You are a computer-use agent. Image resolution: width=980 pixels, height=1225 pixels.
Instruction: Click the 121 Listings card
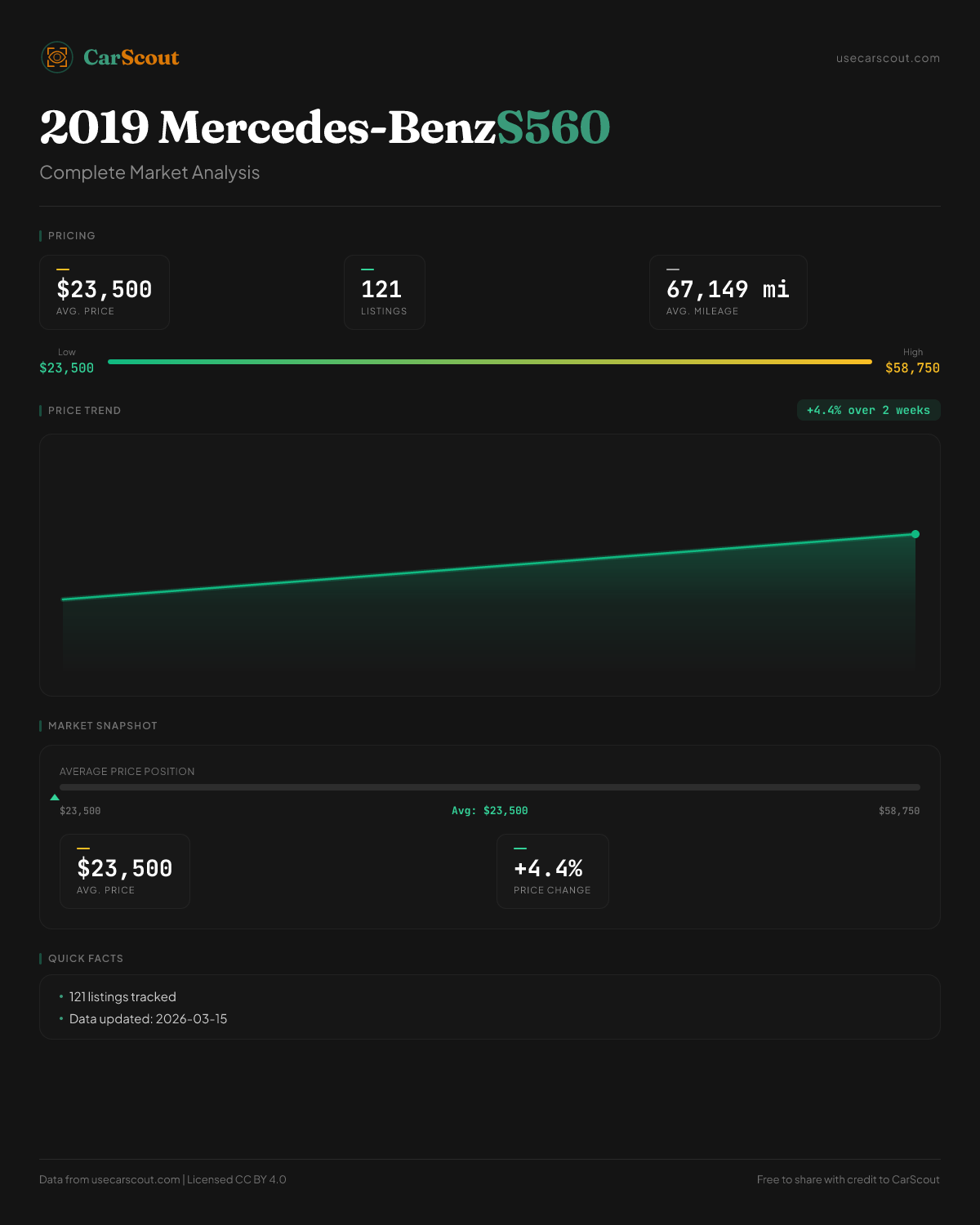(x=384, y=292)
